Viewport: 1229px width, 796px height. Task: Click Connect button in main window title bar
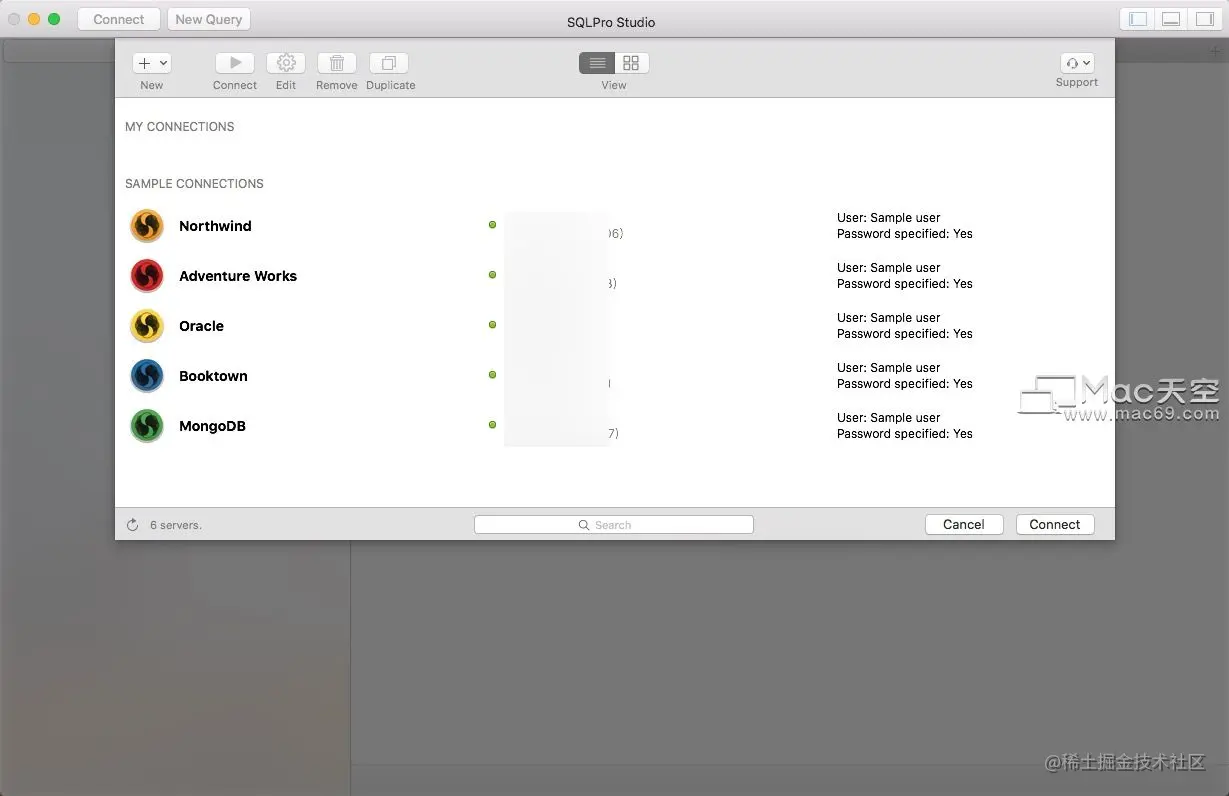pyautogui.click(x=119, y=19)
